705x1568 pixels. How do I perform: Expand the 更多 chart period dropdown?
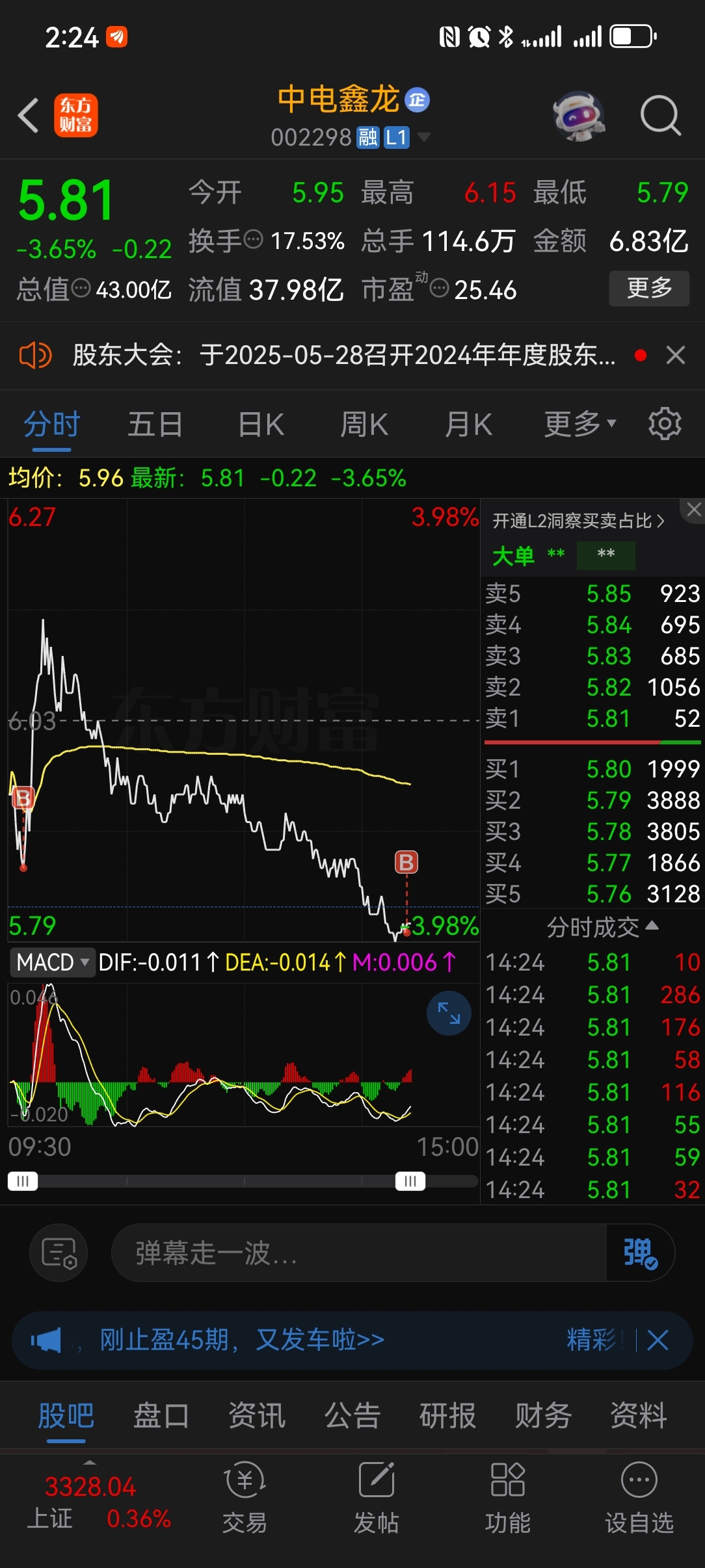(579, 425)
